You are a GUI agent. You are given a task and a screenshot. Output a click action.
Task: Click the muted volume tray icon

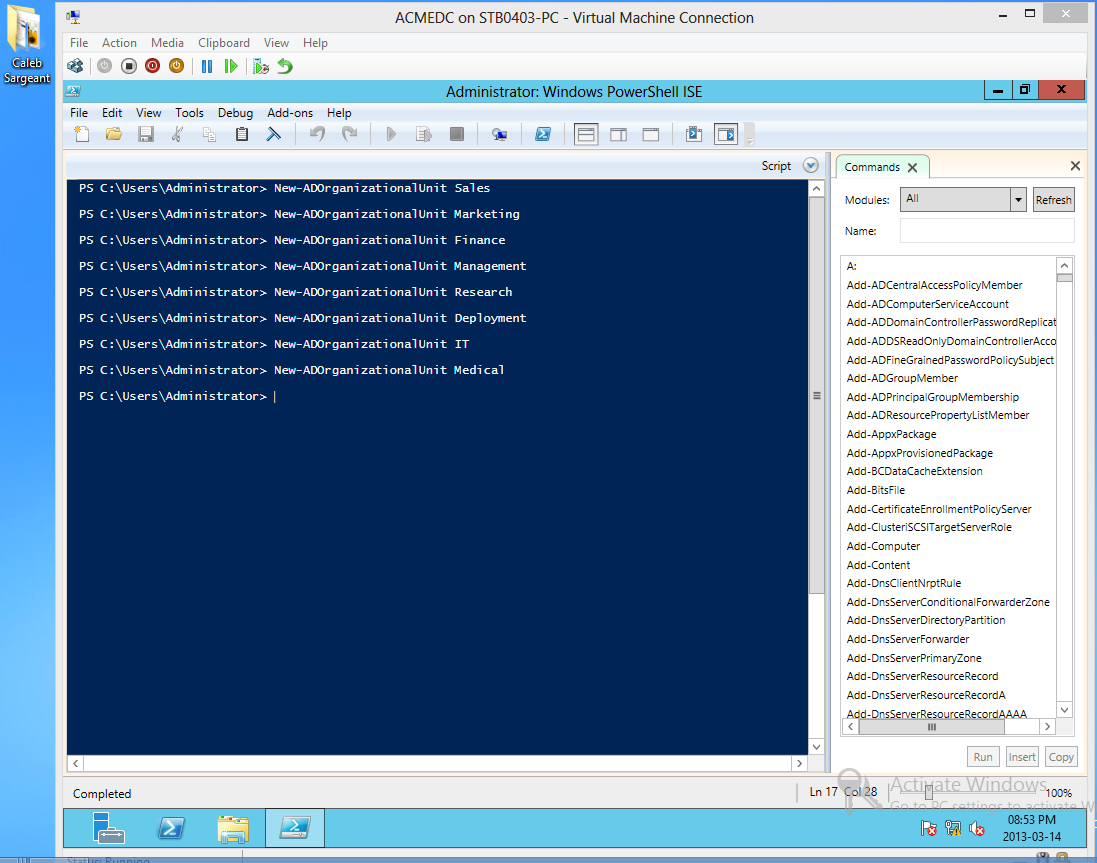(x=977, y=829)
